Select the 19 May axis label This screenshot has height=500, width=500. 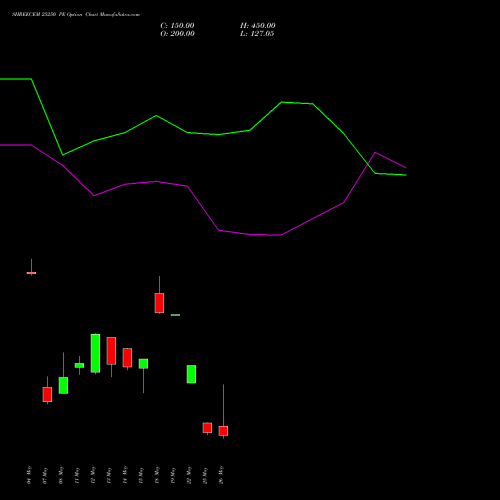coord(173,475)
